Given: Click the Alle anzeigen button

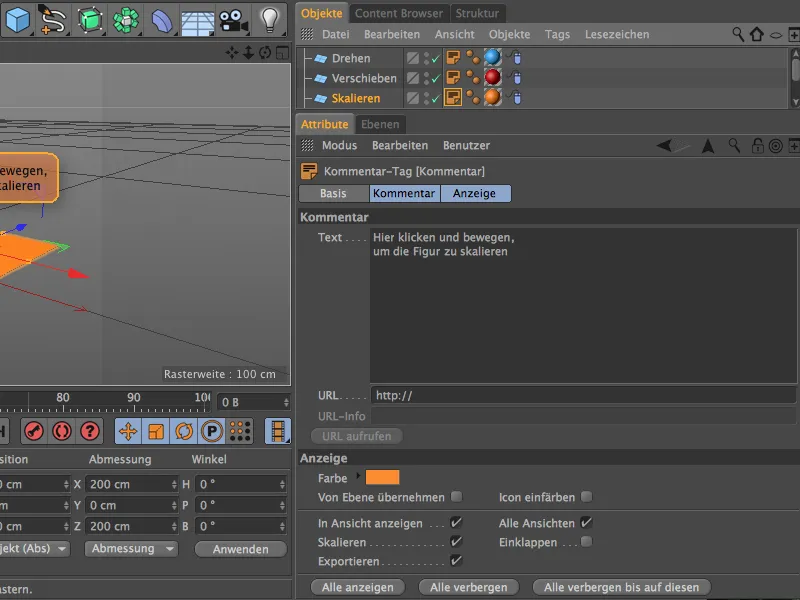Looking at the screenshot, I should pos(358,587).
